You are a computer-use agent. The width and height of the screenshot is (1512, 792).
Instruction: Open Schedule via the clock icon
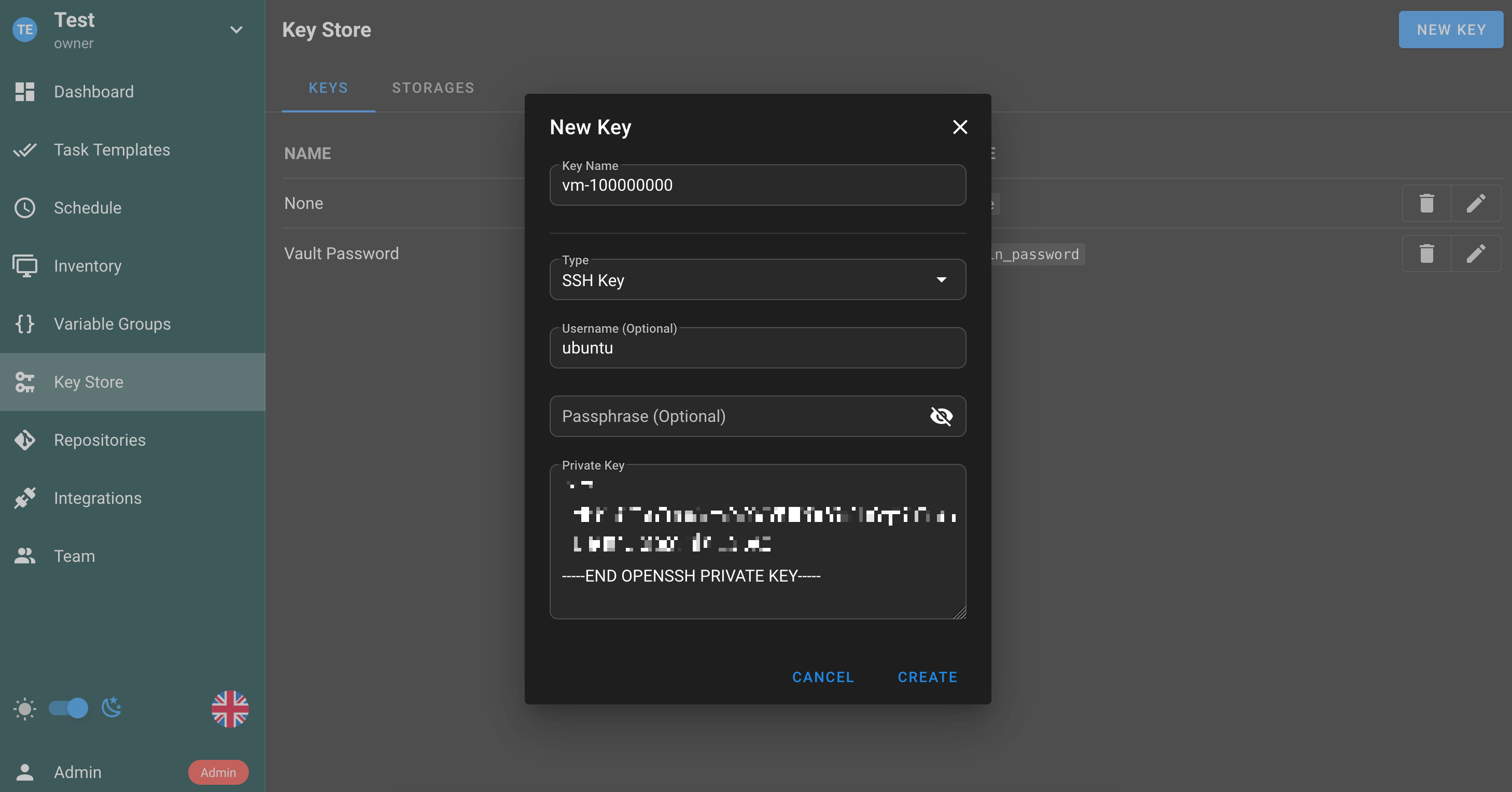(x=25, y=208)
